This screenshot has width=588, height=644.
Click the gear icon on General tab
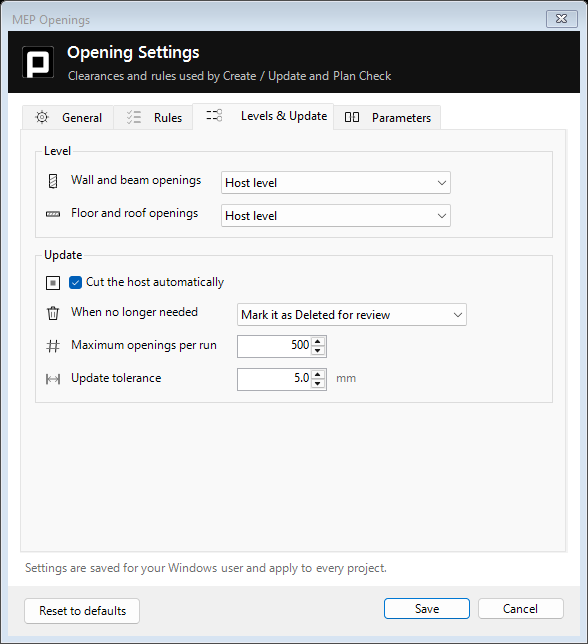(42, 117)
